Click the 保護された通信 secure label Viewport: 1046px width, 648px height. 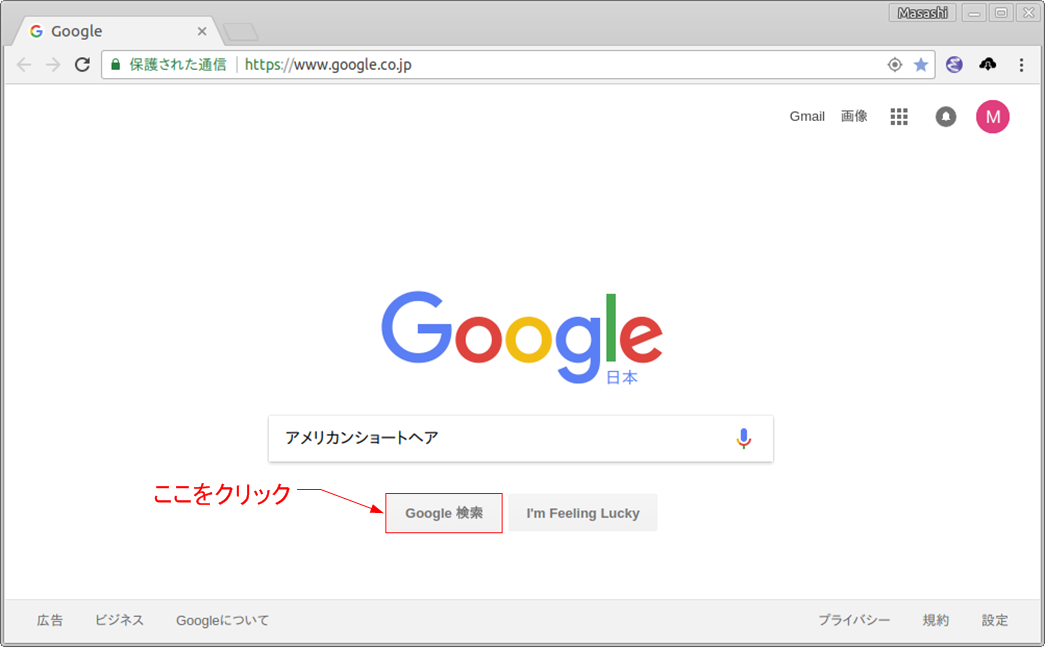pyautogui.click(x=177, y=65)
